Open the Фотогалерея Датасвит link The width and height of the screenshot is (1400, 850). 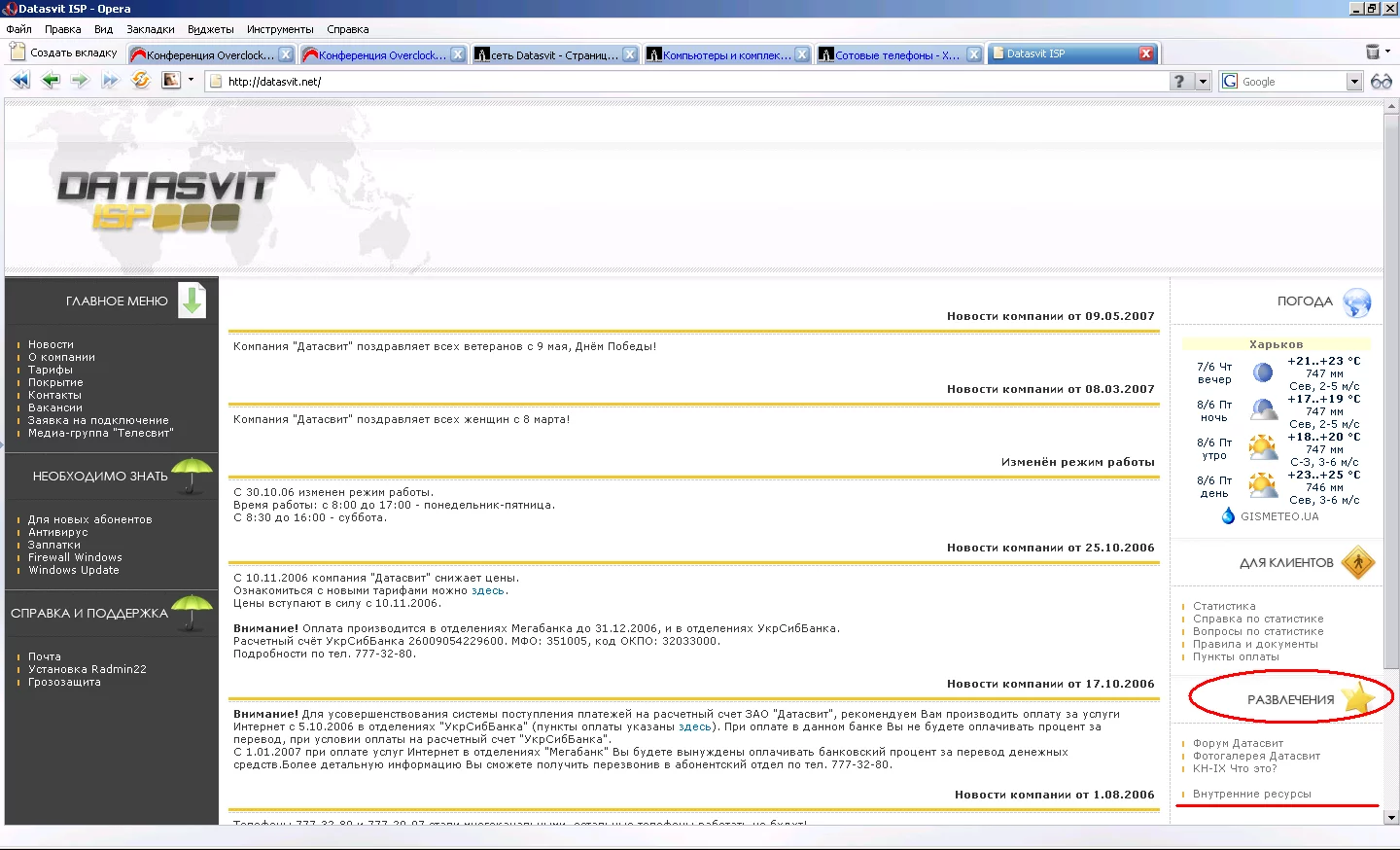pos(1256,756)
